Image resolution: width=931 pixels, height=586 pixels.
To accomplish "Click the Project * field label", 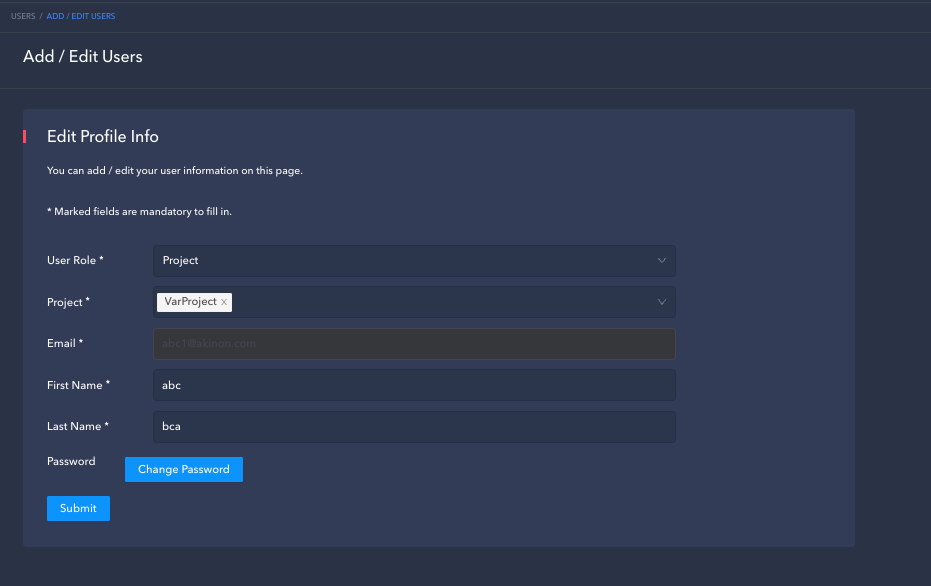I will (68, 302).
